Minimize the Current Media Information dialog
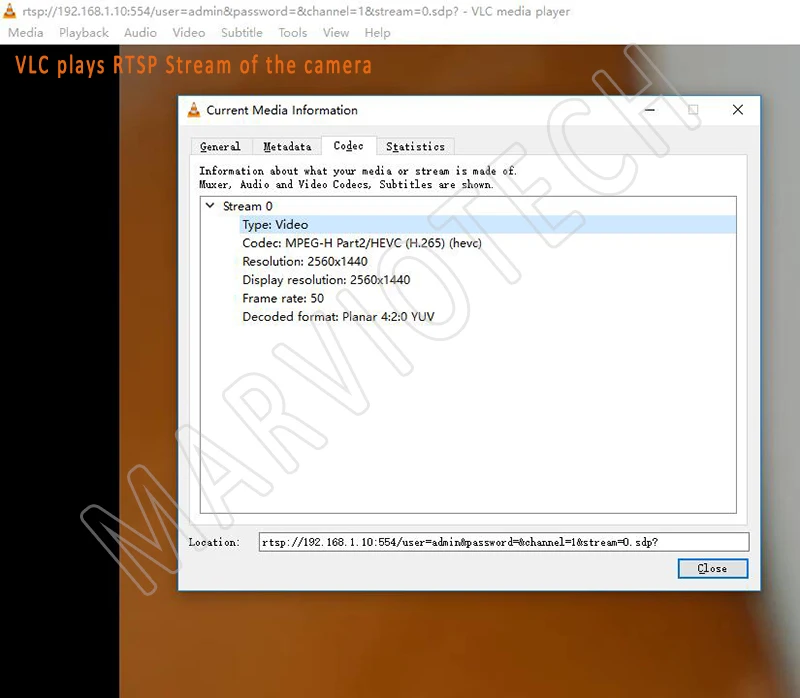This screenshot has height=698, width=800. pos(649,110)
